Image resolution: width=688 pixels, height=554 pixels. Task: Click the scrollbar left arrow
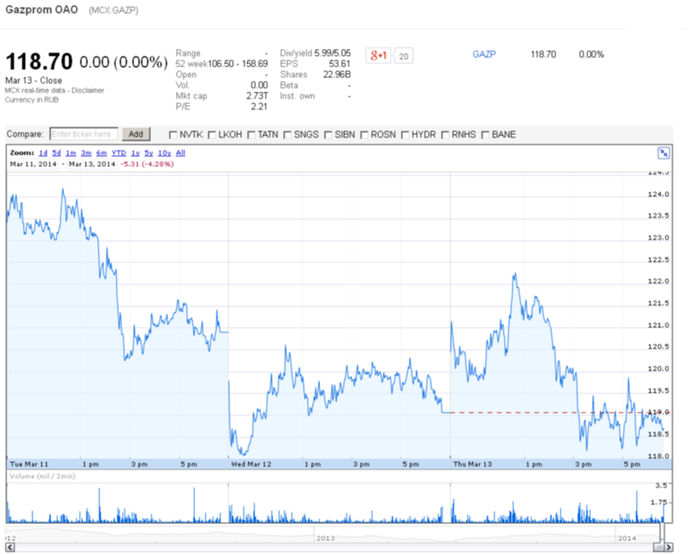point(10,547)
